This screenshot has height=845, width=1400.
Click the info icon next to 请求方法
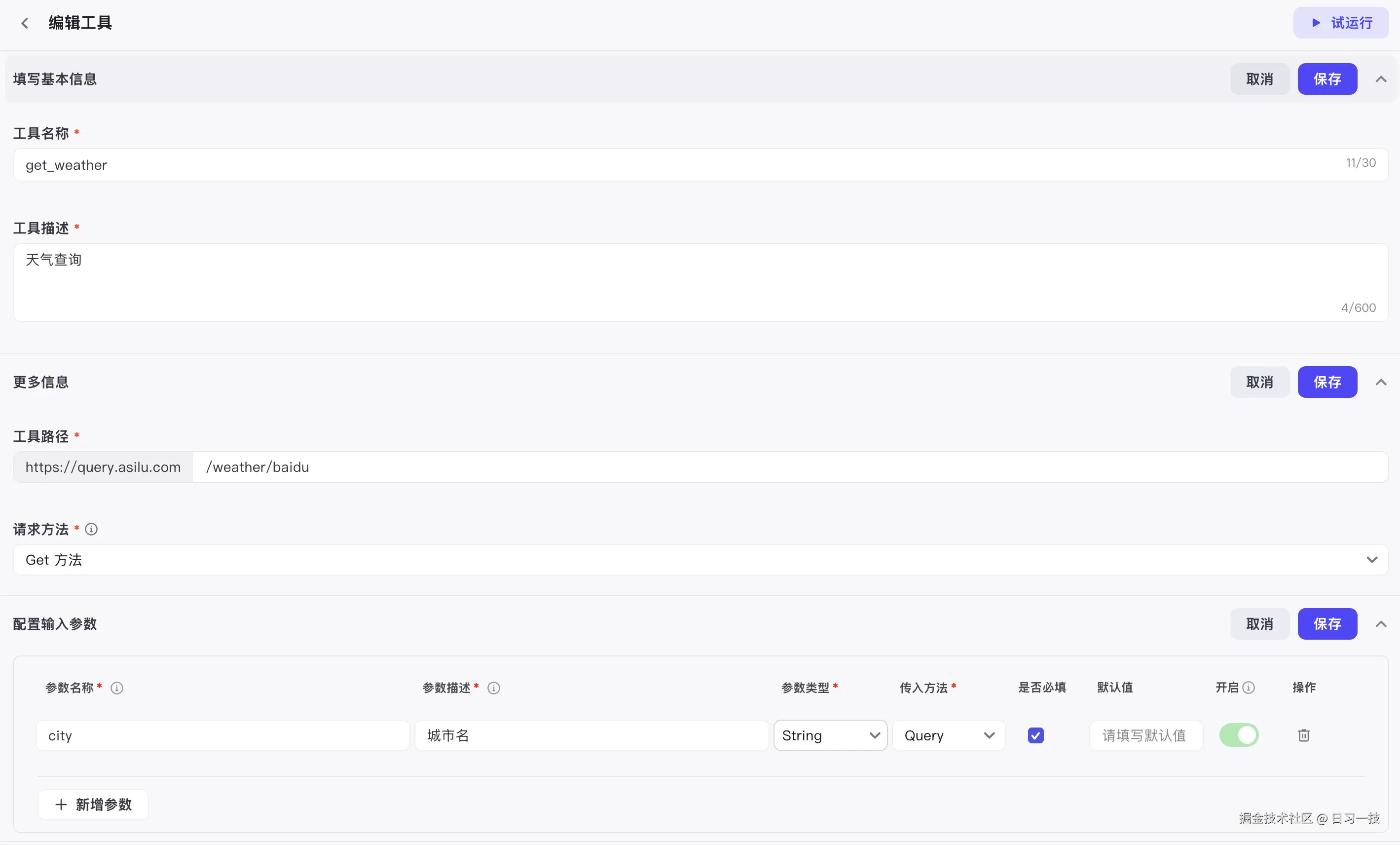[91, 529]
